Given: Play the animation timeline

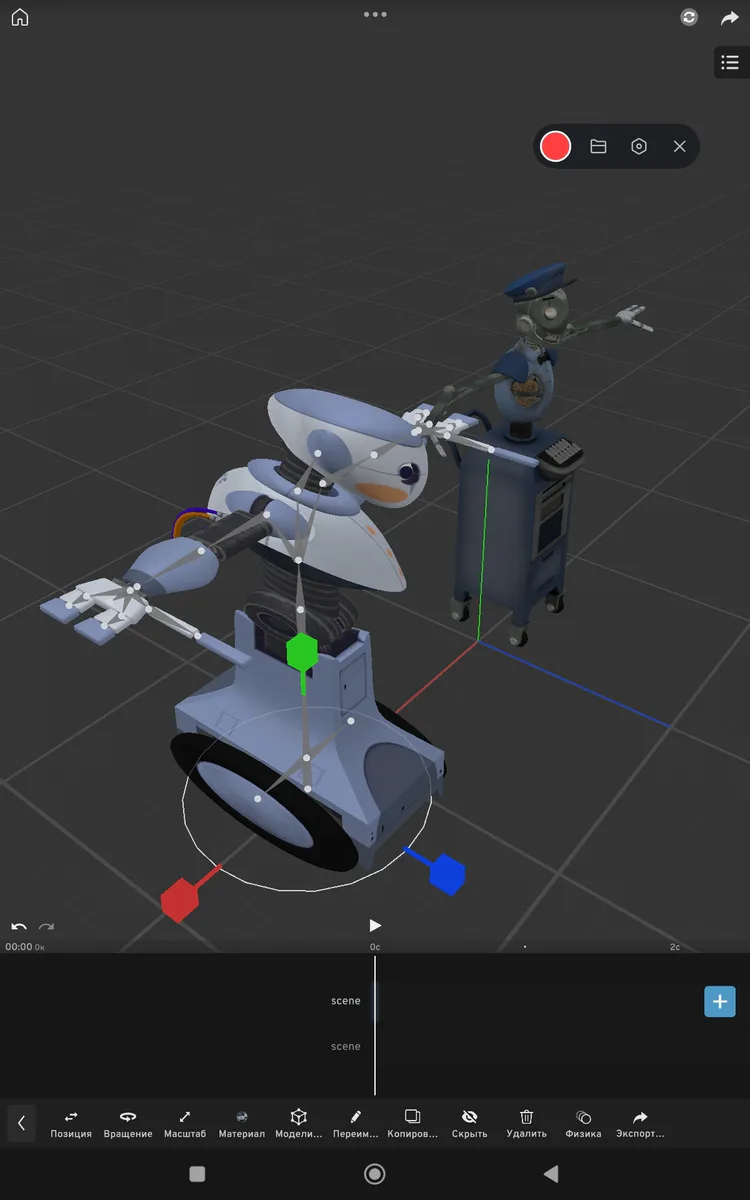Looking at the screenshot, I should pyautogui.click(x=375, y=925).
